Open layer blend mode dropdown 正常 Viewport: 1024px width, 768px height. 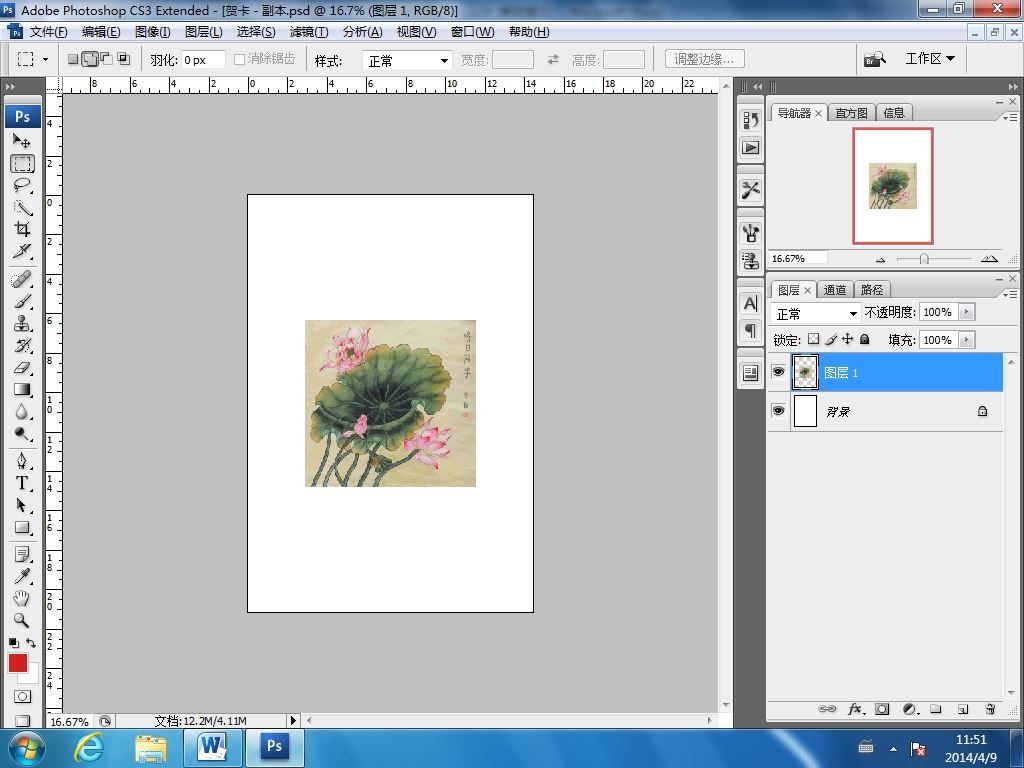tap(816, 313)
